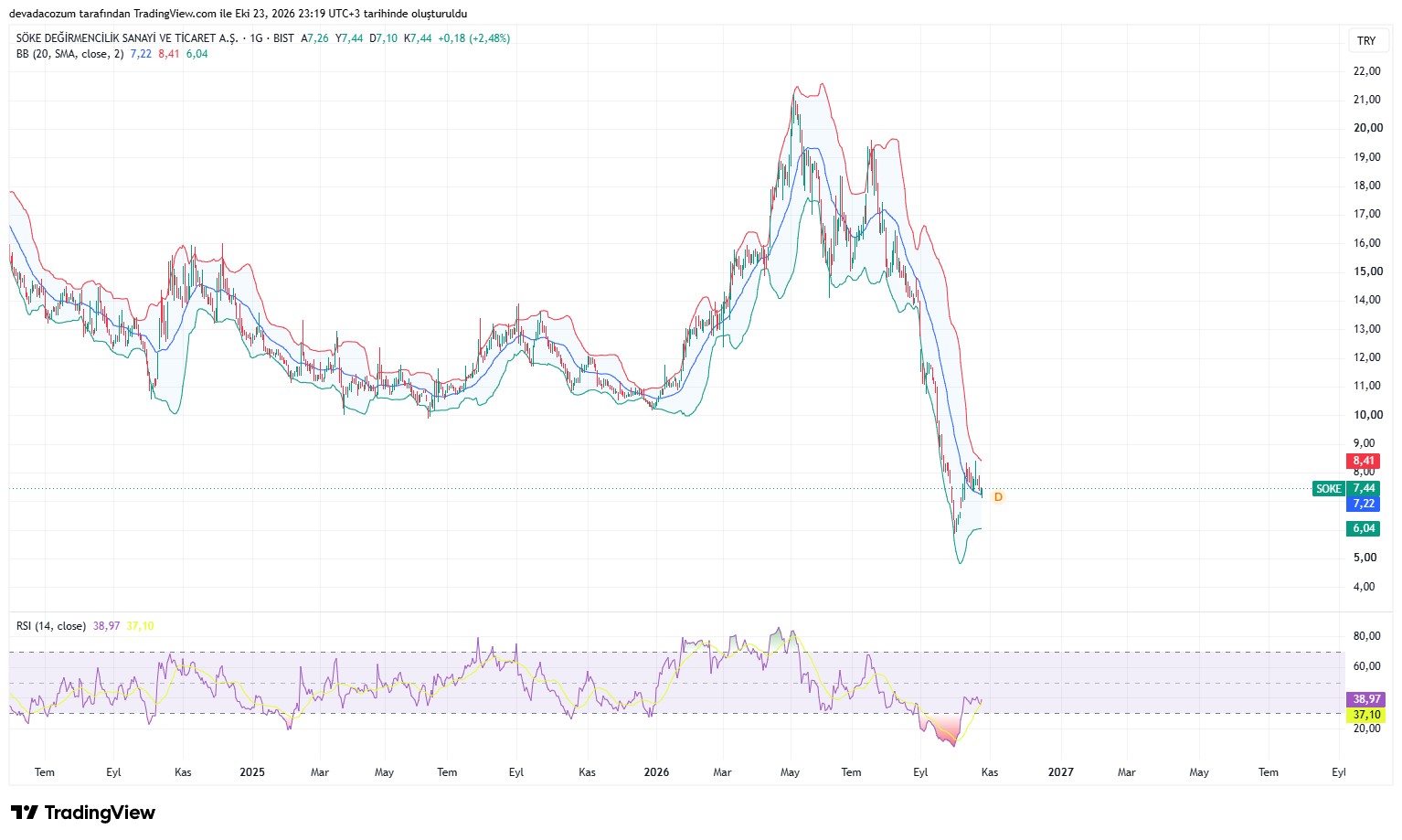Click the 2027 year label on time axis
This screenshot has width=1402, height=840.
point(1061,772)
